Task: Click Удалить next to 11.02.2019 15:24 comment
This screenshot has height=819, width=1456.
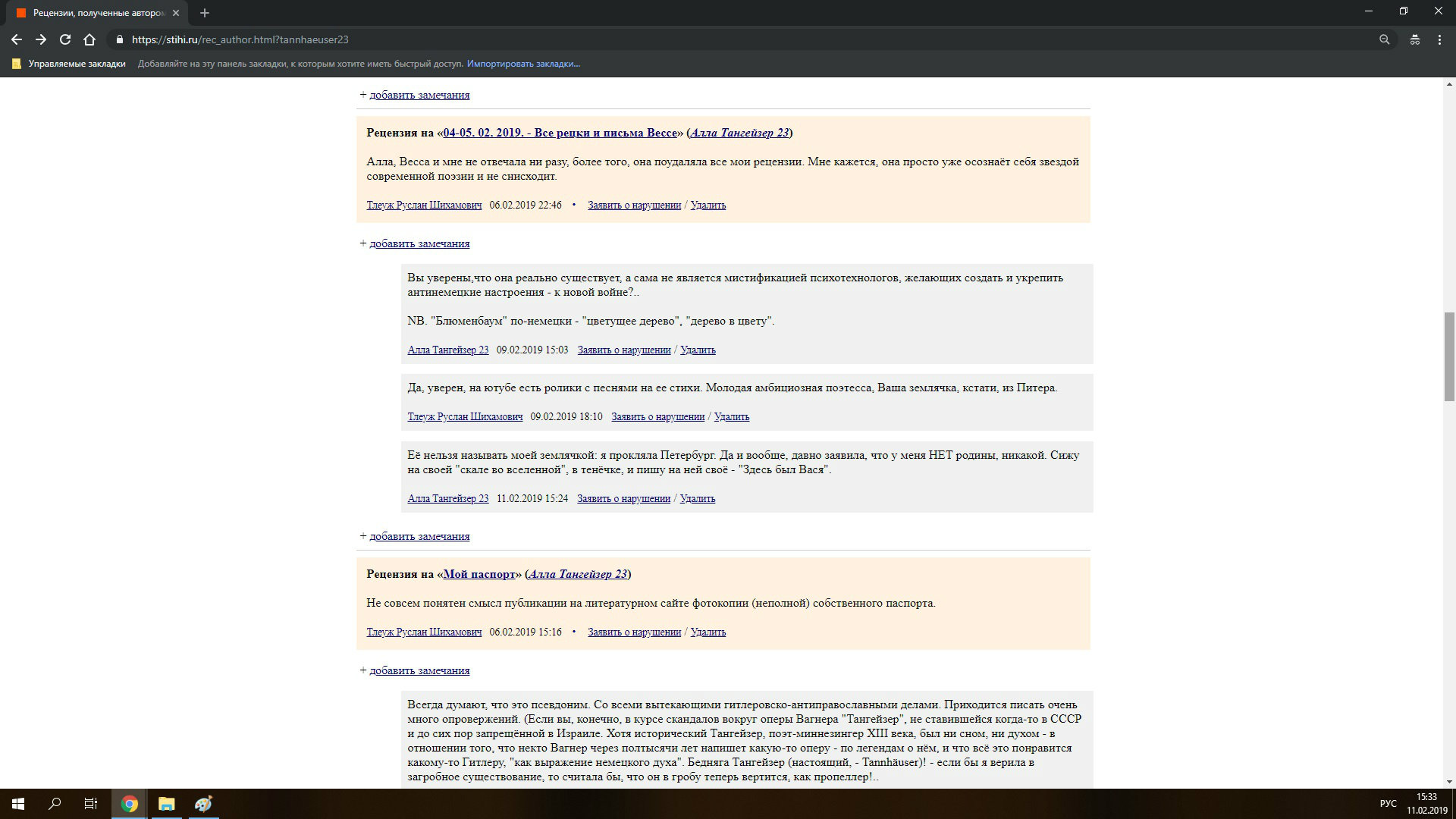Action: [697, 498]
